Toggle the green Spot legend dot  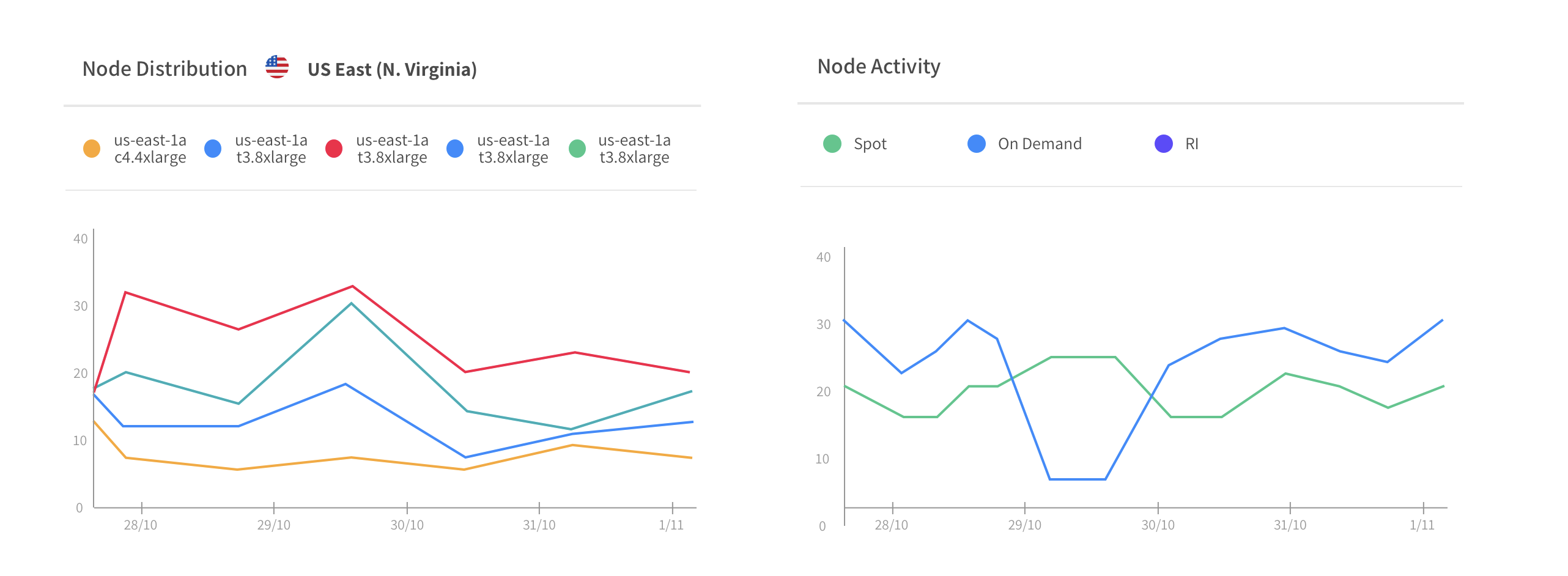(x=832, y=144)
